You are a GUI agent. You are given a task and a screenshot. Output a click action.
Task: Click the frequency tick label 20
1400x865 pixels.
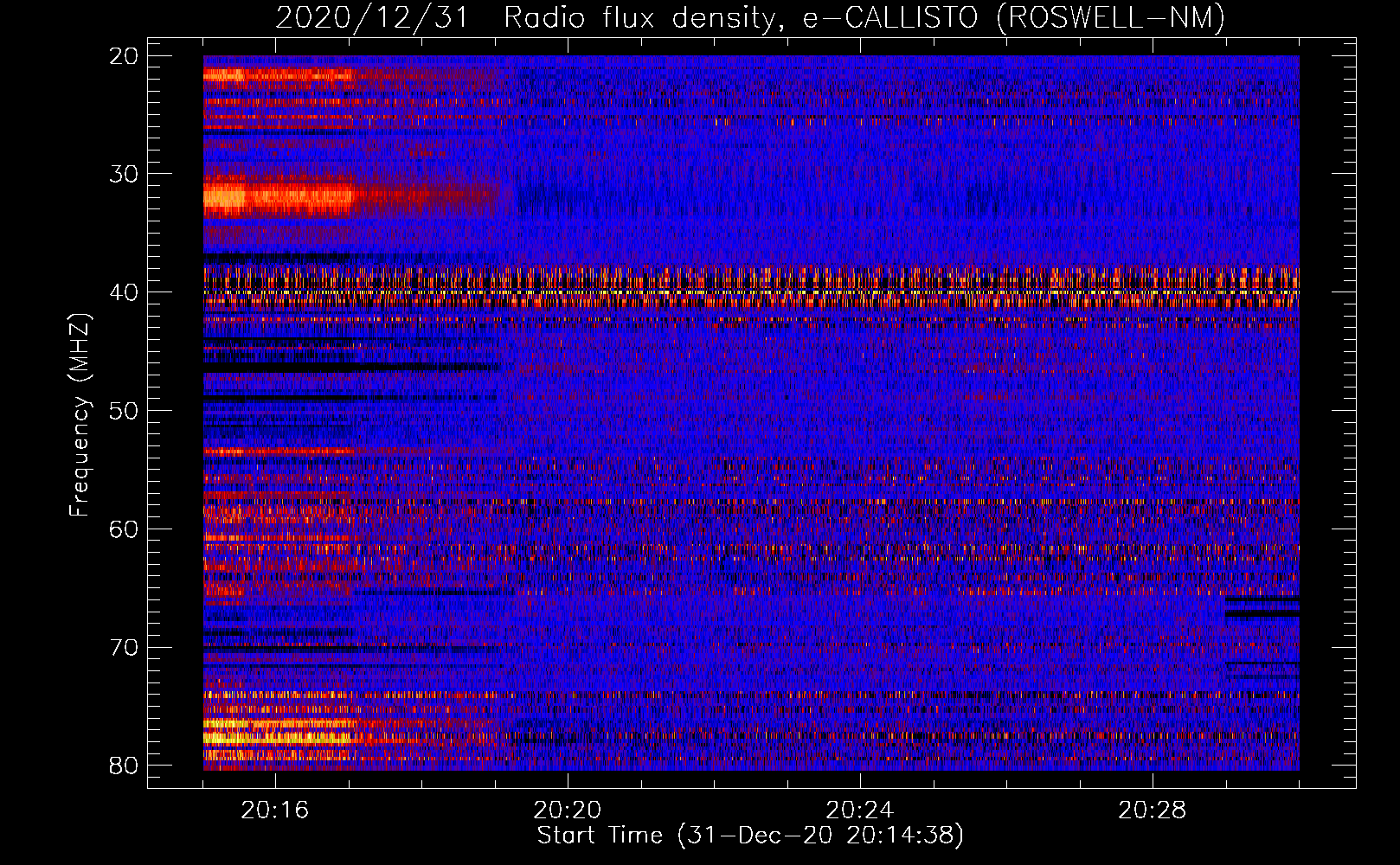pyautogui.click(x=124, y=56)
